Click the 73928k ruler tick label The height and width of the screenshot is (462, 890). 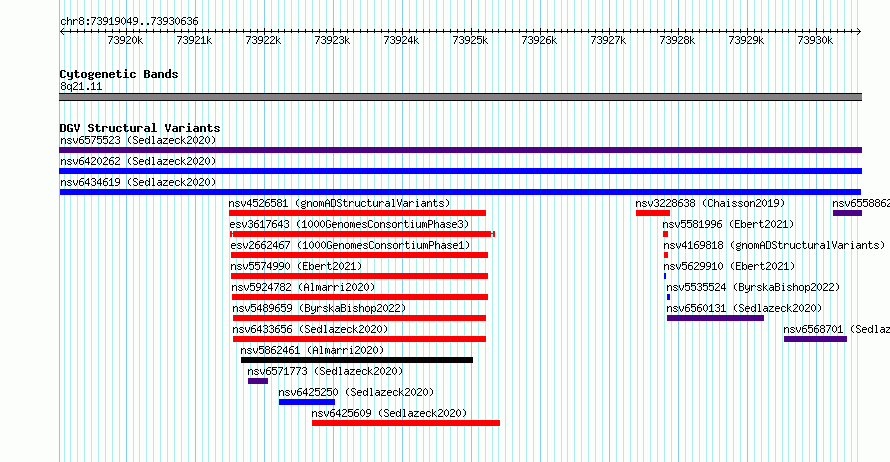677,40
